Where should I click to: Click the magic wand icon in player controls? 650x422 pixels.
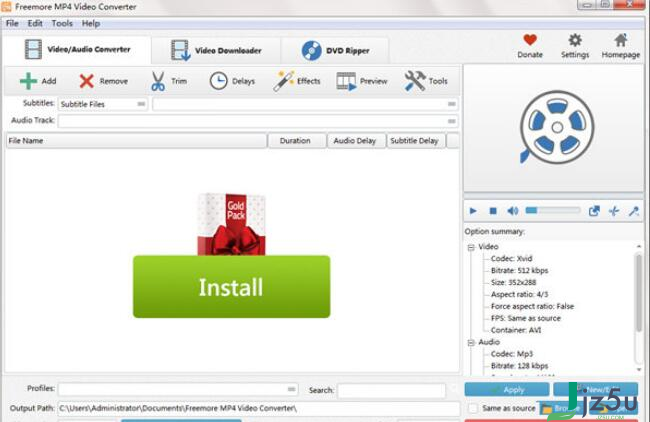[634, 211]
